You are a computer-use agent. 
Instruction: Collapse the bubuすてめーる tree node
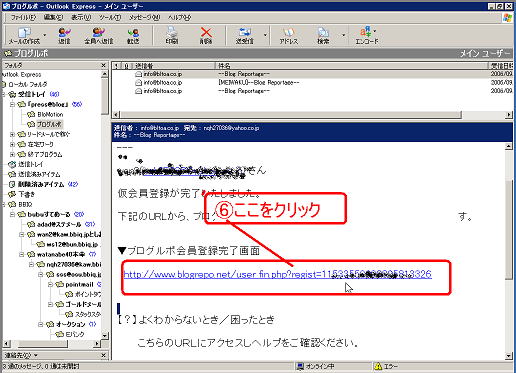pos(12,214)
